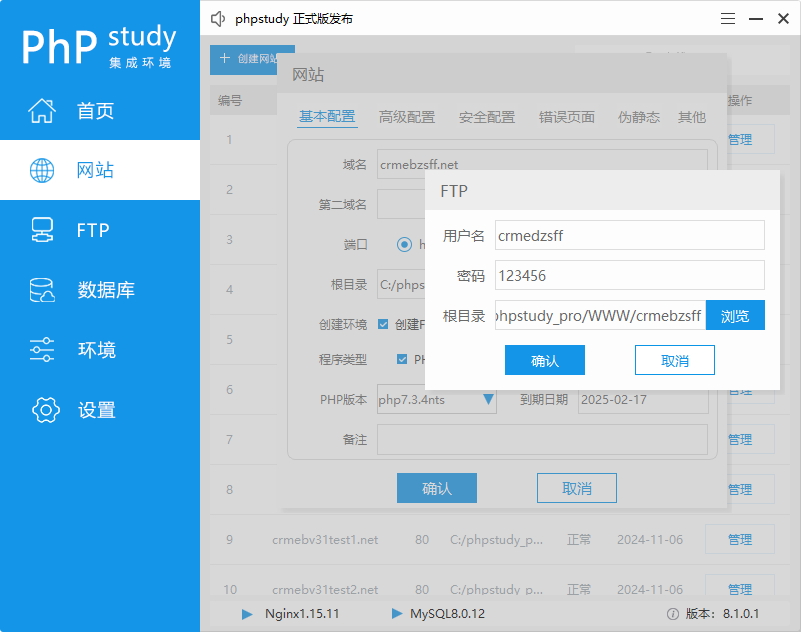The image size is (801, 632).
Task: Select the 端口 http radio button
Action: point(404,244)
